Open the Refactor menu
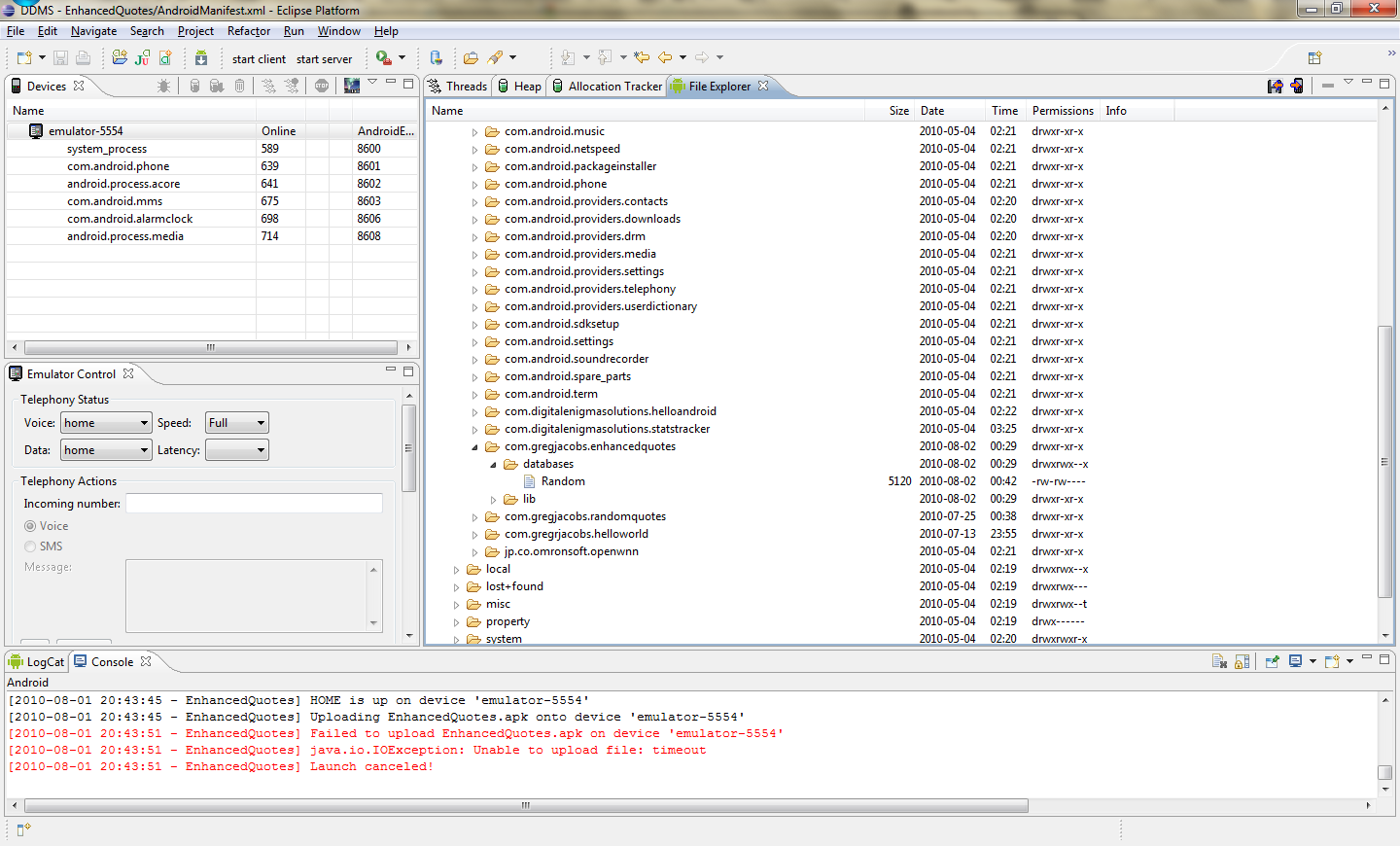Viewport: 1400px width, 846px height. tap(249, 31)
